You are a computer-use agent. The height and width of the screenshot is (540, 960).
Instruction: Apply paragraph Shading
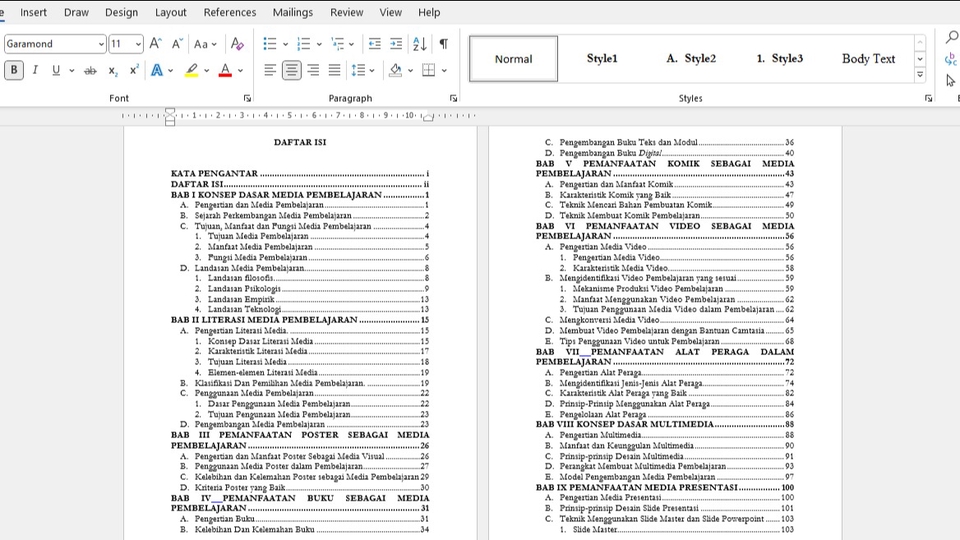coord(396,70)
